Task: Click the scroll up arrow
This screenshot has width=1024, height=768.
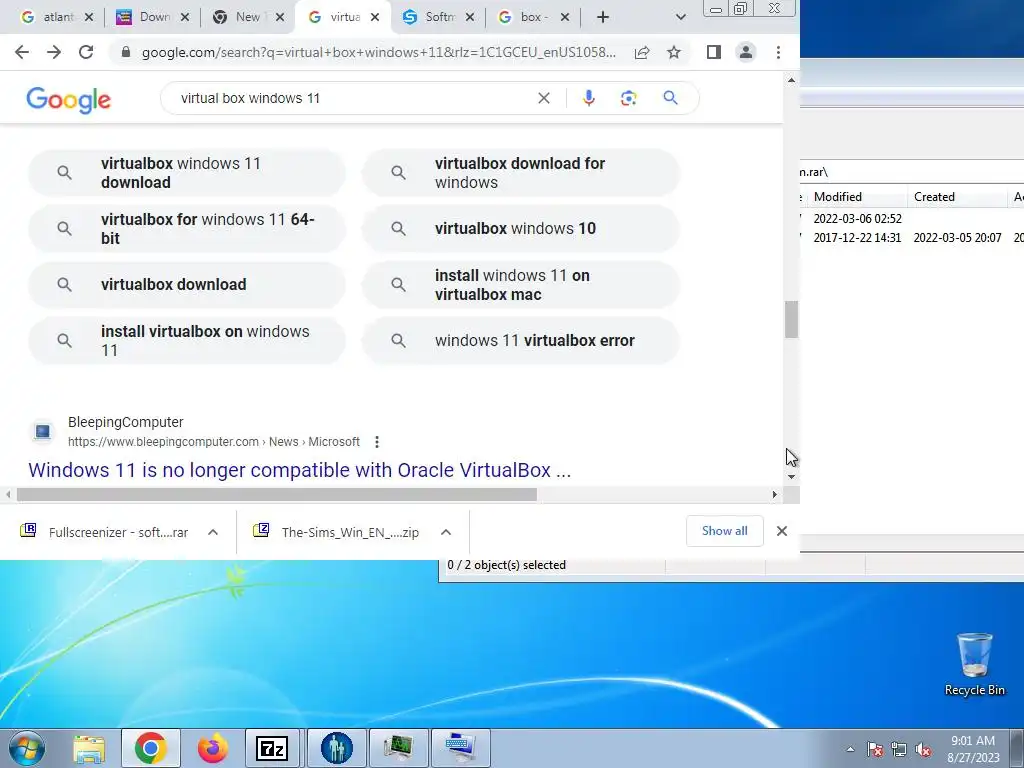Action: point(792,80)
